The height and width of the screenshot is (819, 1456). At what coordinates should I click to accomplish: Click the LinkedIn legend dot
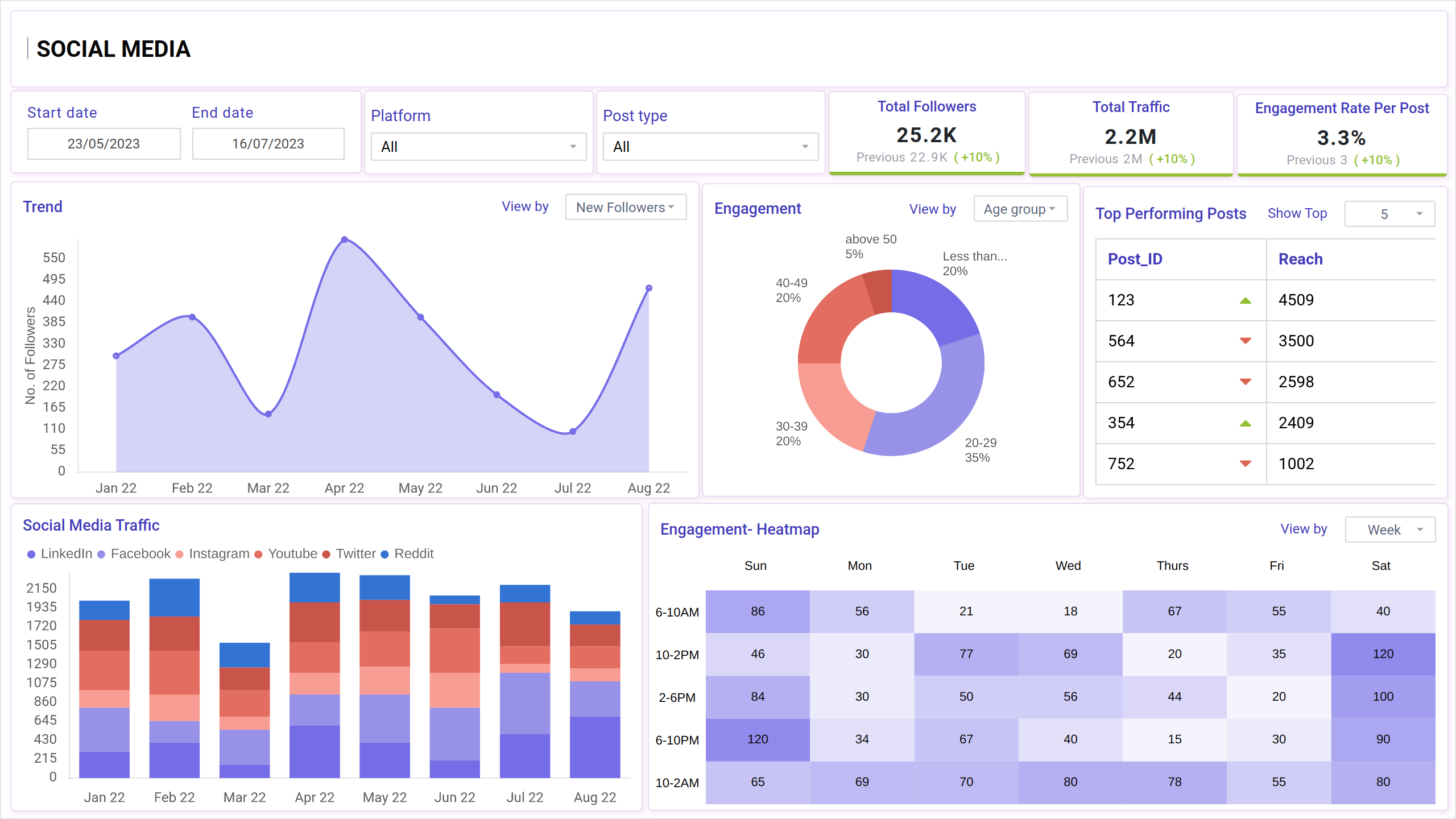tap(31, 554)
